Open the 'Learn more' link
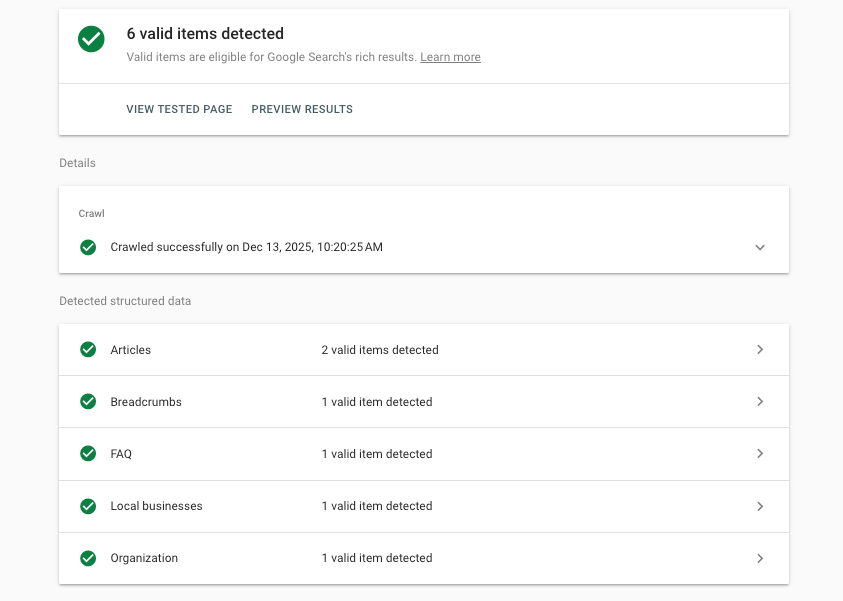The image size is (843, 601). pyautogui.click(x=450, y=57)
